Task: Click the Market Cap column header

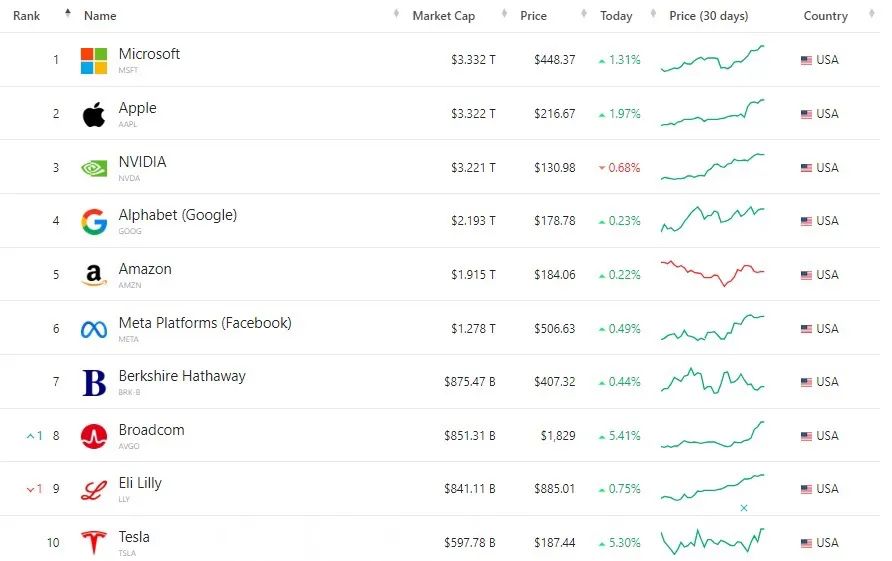Action: click(444, 16)
